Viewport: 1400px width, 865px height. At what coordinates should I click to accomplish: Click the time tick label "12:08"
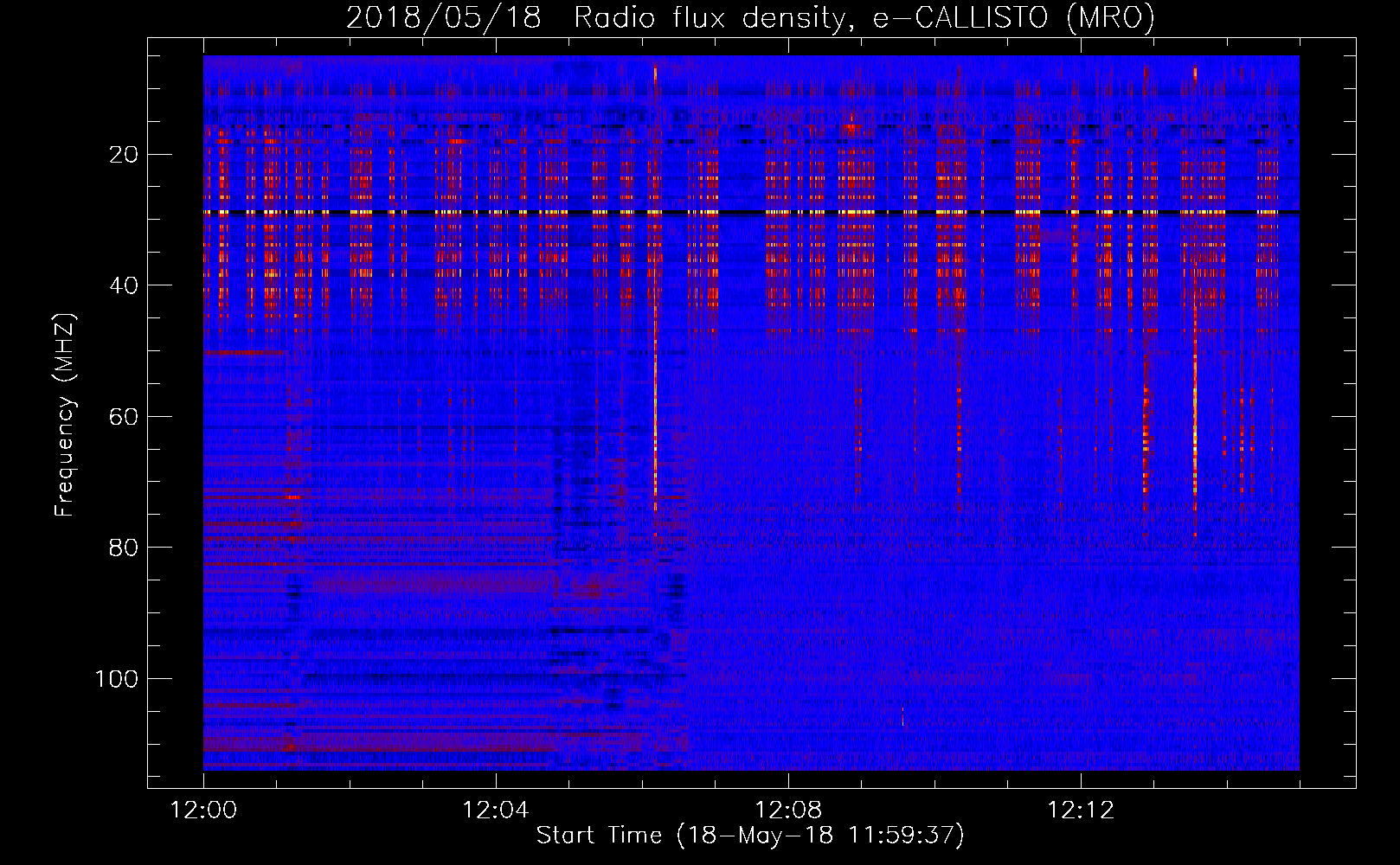[x=788, y=811]
